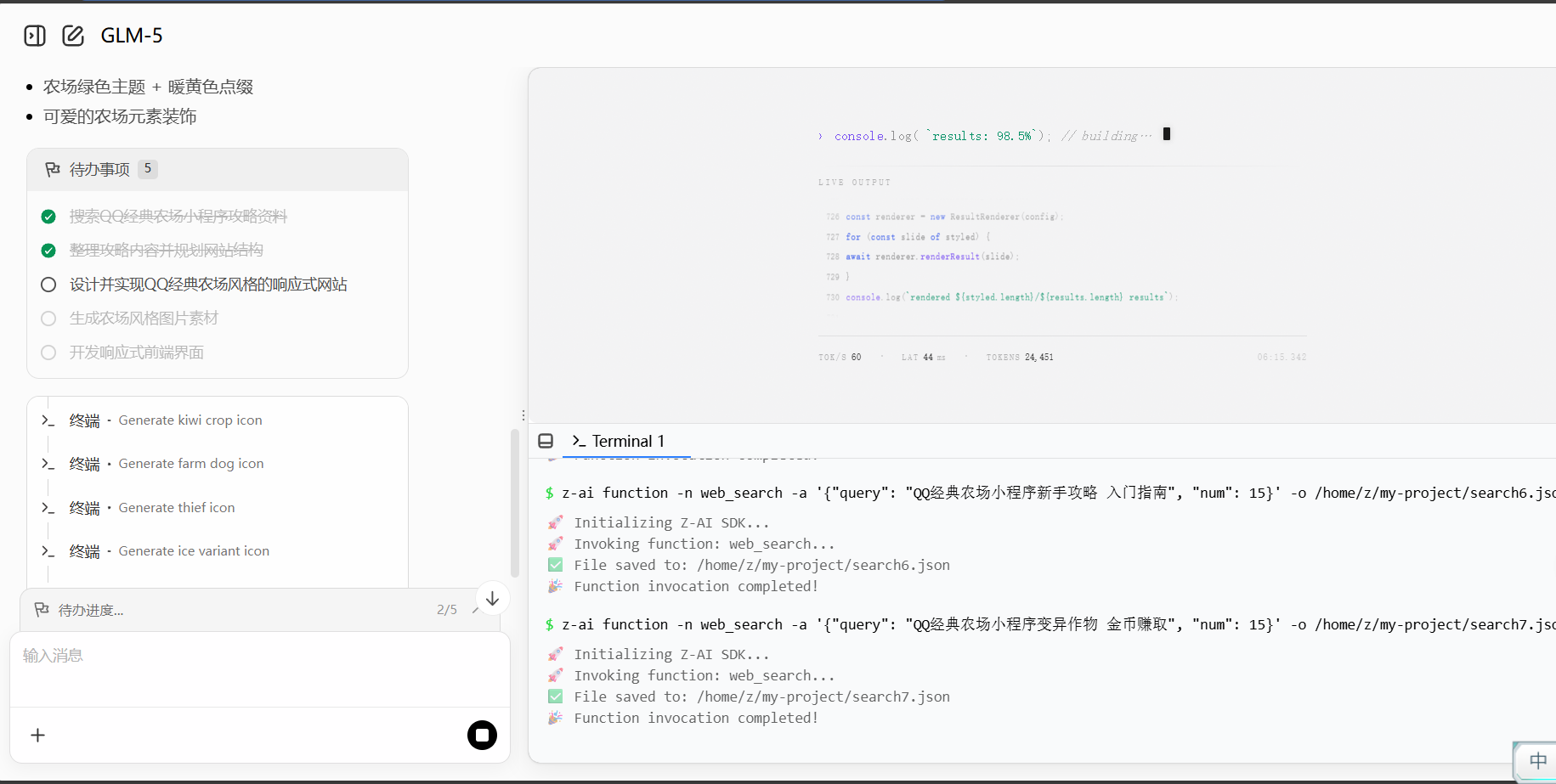Click terminal icon beside Generate thief icon
Viewport: 1556px width, 784px height.
(x=48, y=508)
